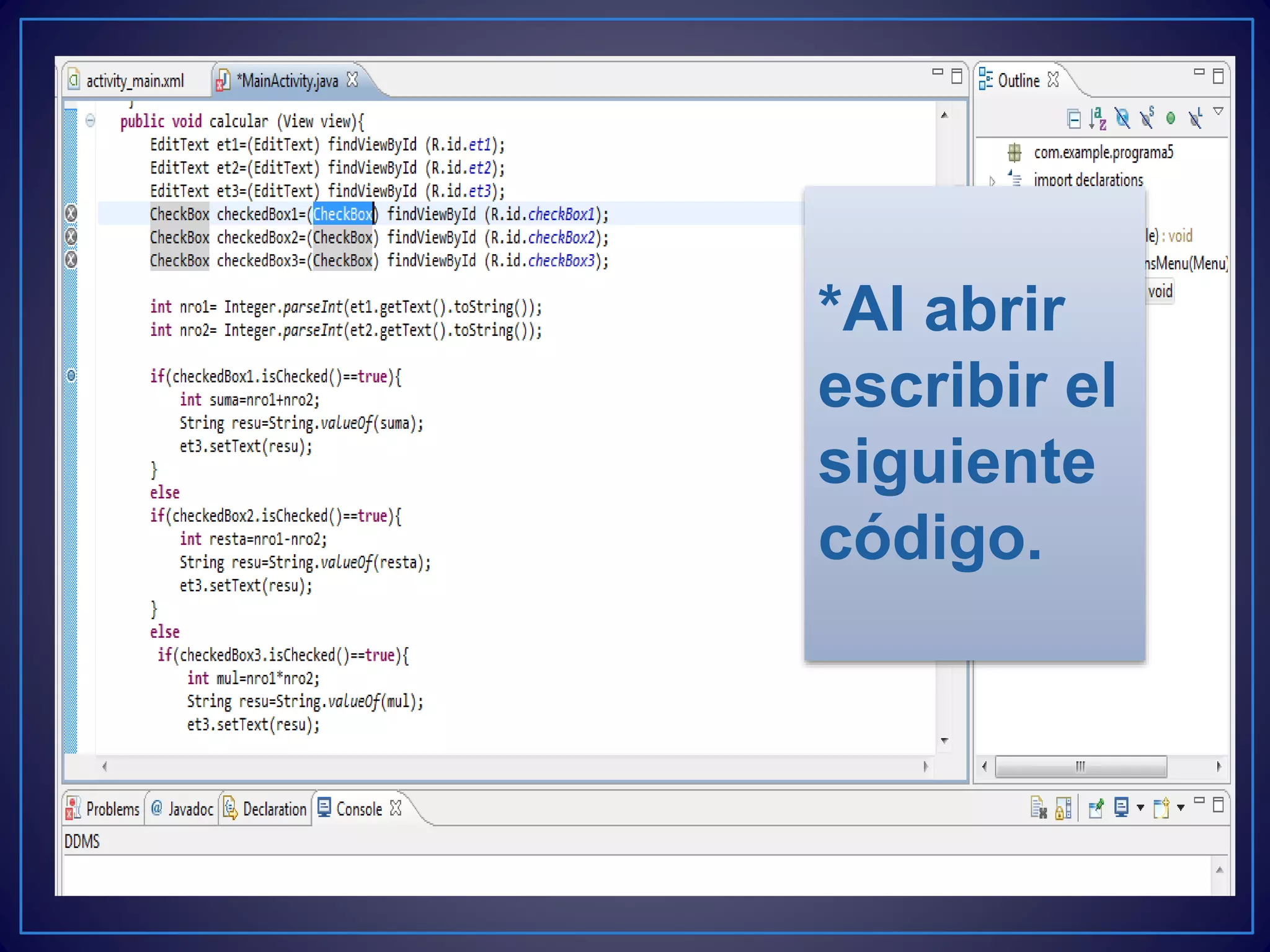The width and height of the screenshot is (1270, 952).
Task: Open the Declaration tab
Action: tap(265, 809)
